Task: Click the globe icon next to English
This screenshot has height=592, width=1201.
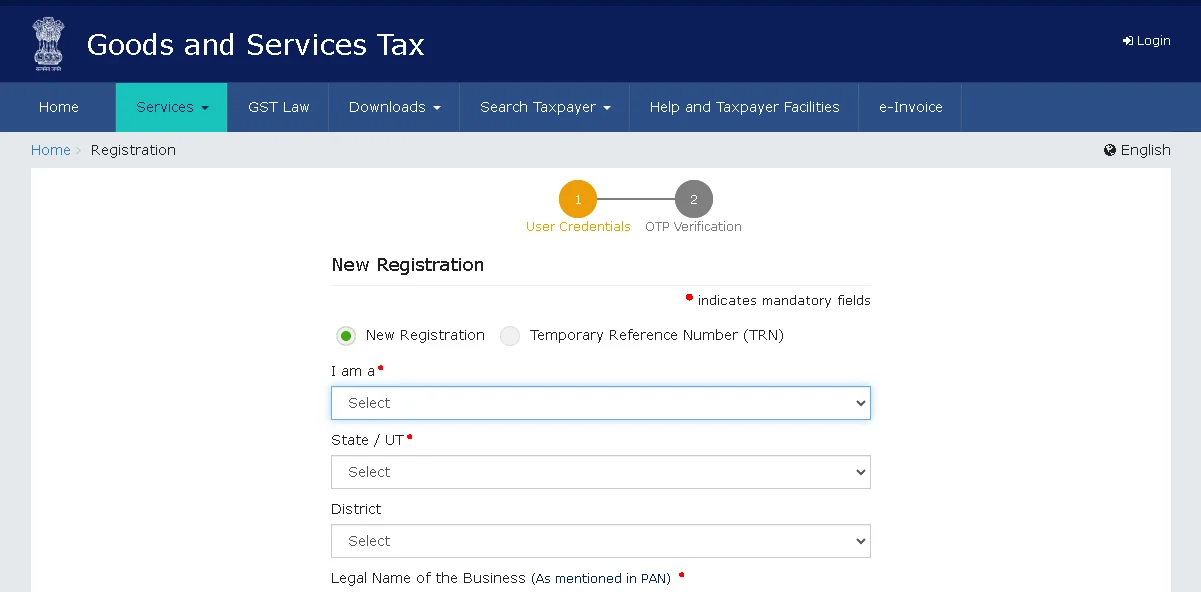Action: 1110,149
